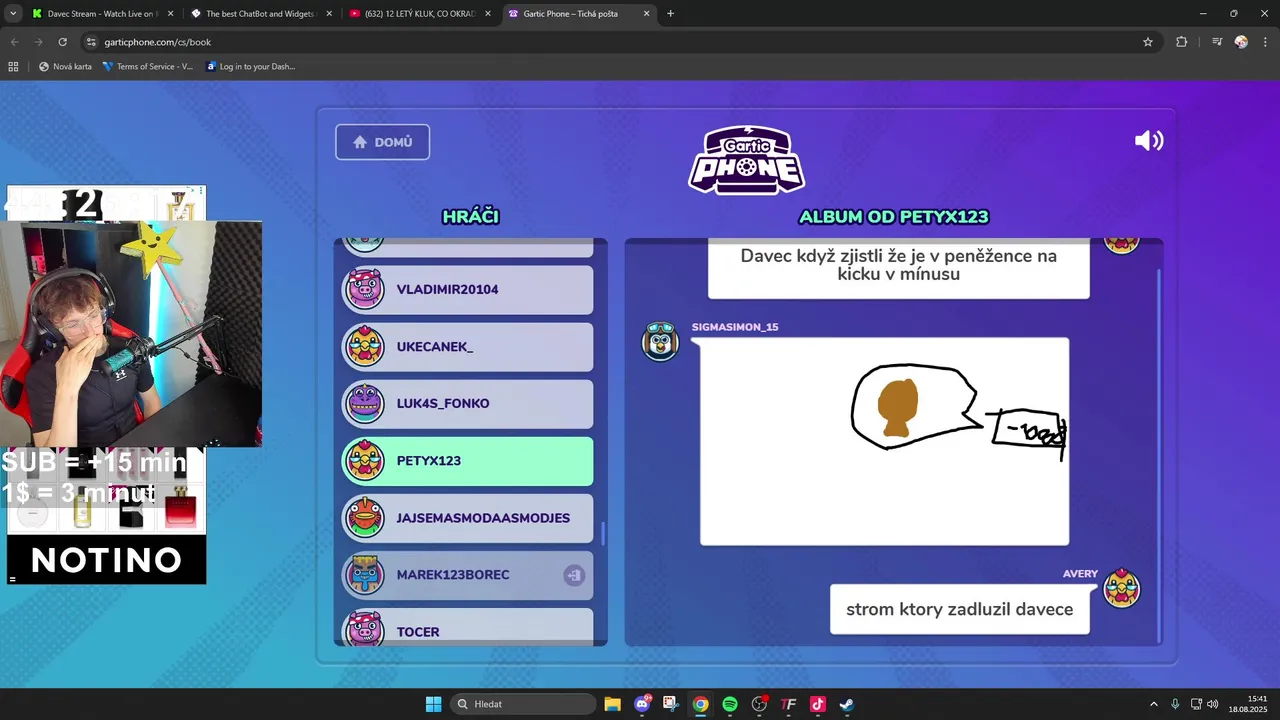Select player MAREK123BOREC
Screen dimensions: 1280x720
pos(468,575)
